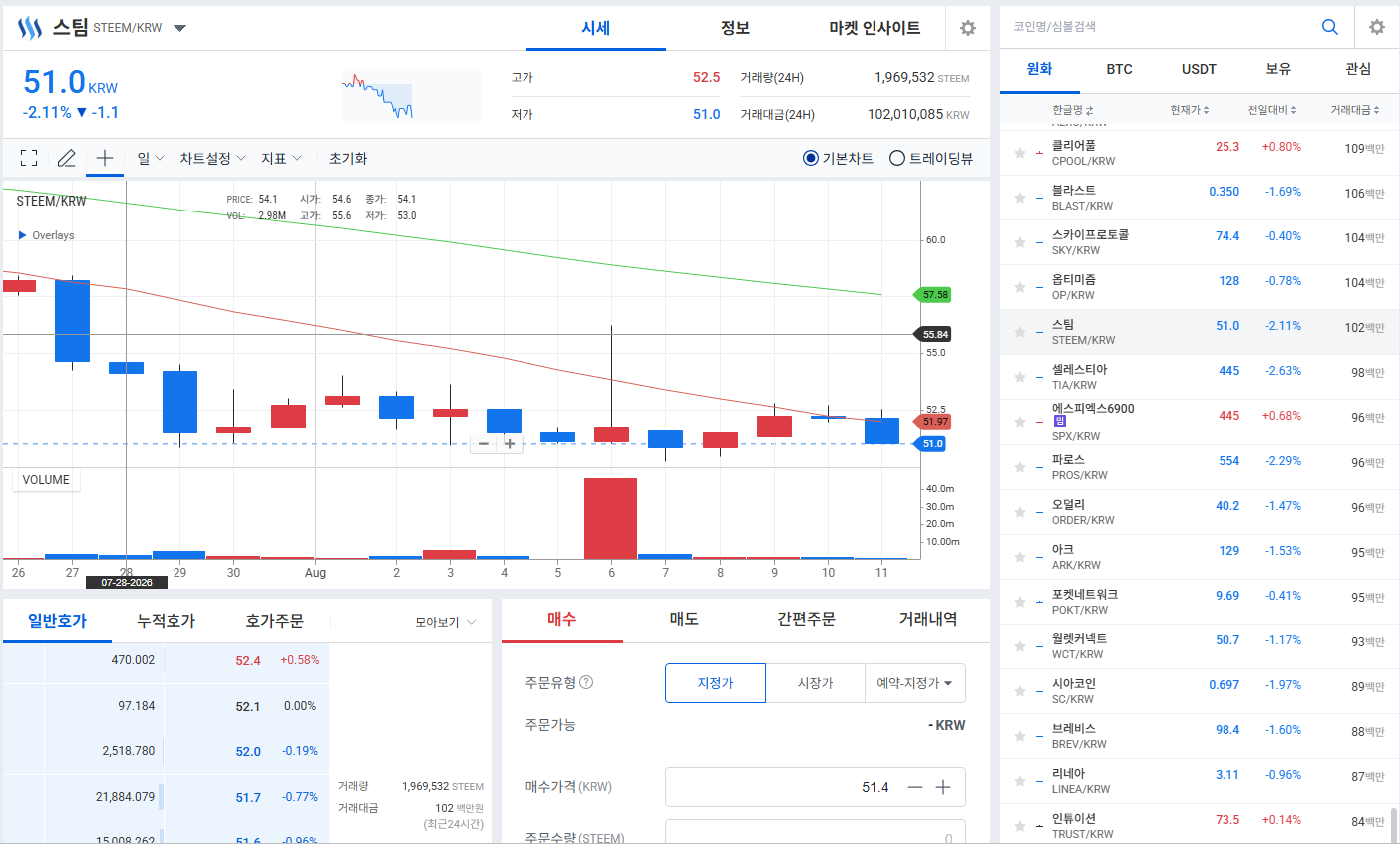The image size is (1400, 844).
Task: Show the 관심 favorites tab
Action: [1359, 69]
